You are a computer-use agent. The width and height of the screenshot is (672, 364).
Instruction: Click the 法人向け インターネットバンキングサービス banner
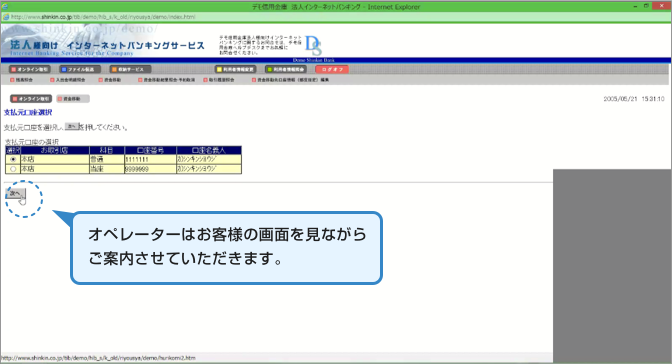[x=107, y=46]
